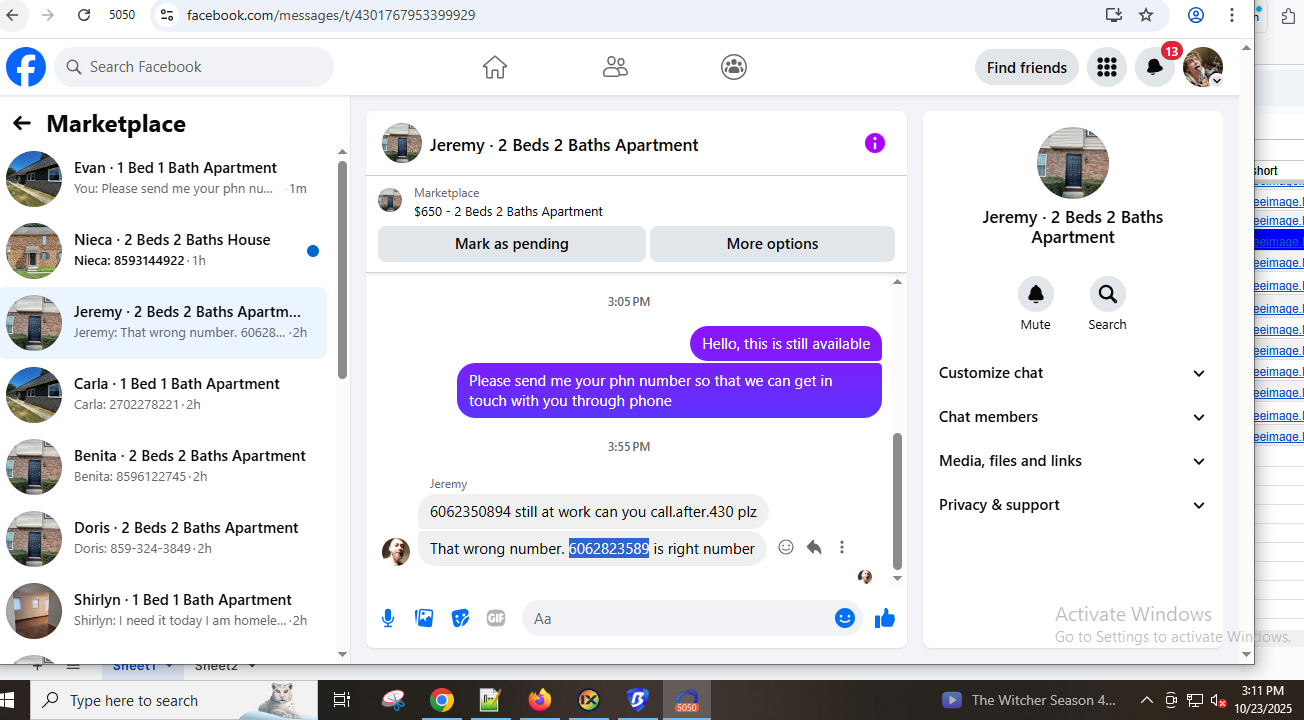Open the emoji picker in message box
1304x720 pixels.
pos(845,618)
